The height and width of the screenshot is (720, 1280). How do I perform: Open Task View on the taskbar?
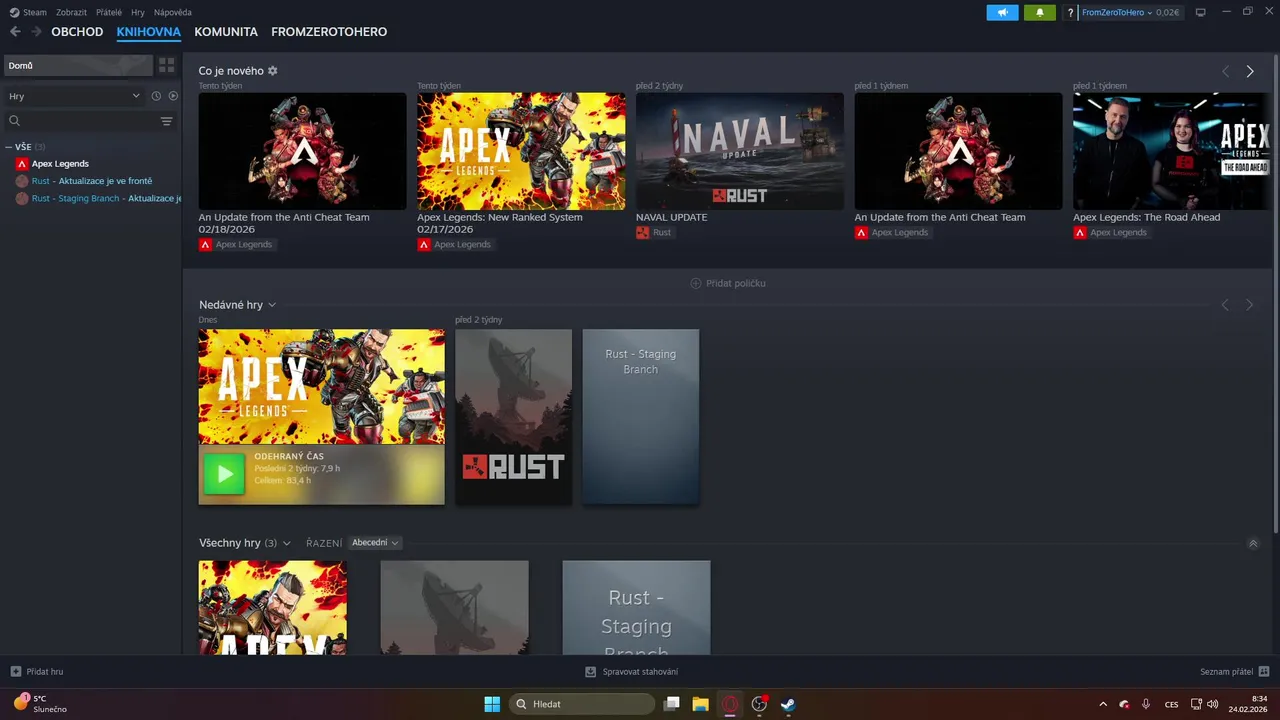click(x=672, y=704)
